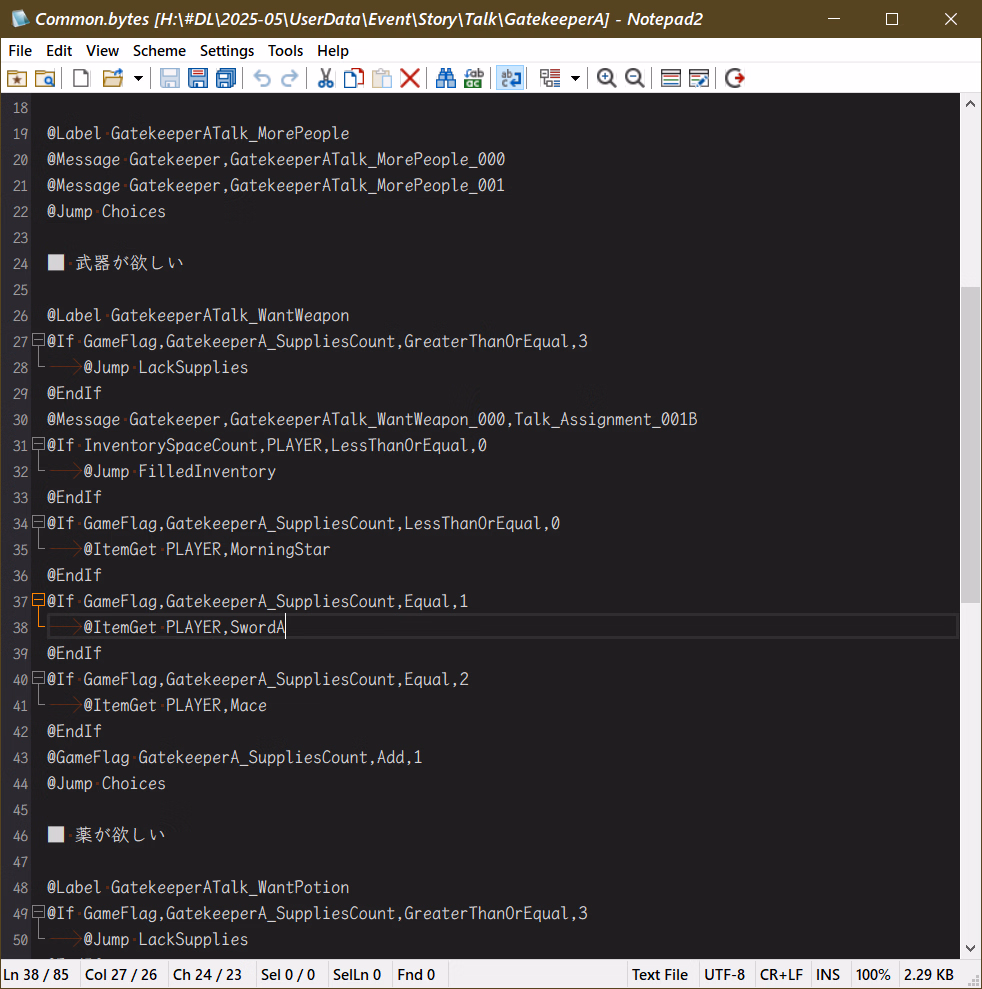Create a new blank document
The image size is (982, 989).
pyautogui.click(x=81, y=78)
